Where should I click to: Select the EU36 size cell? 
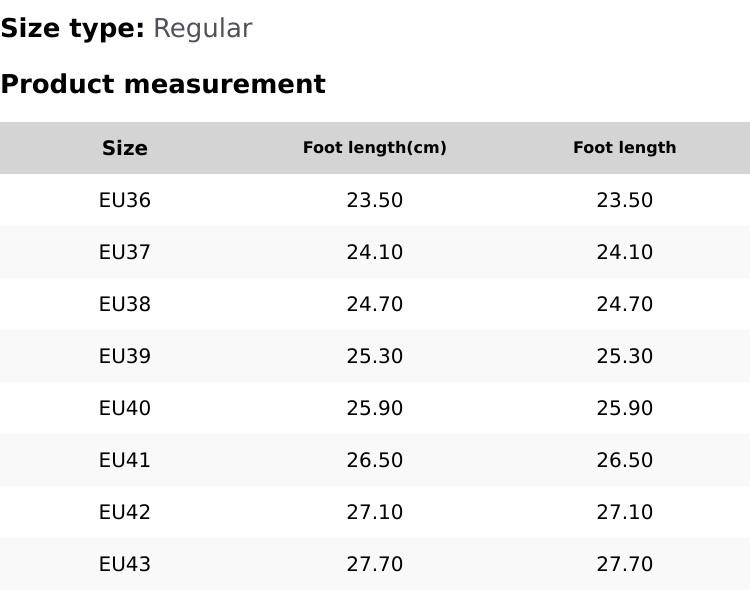pos(125,200)
